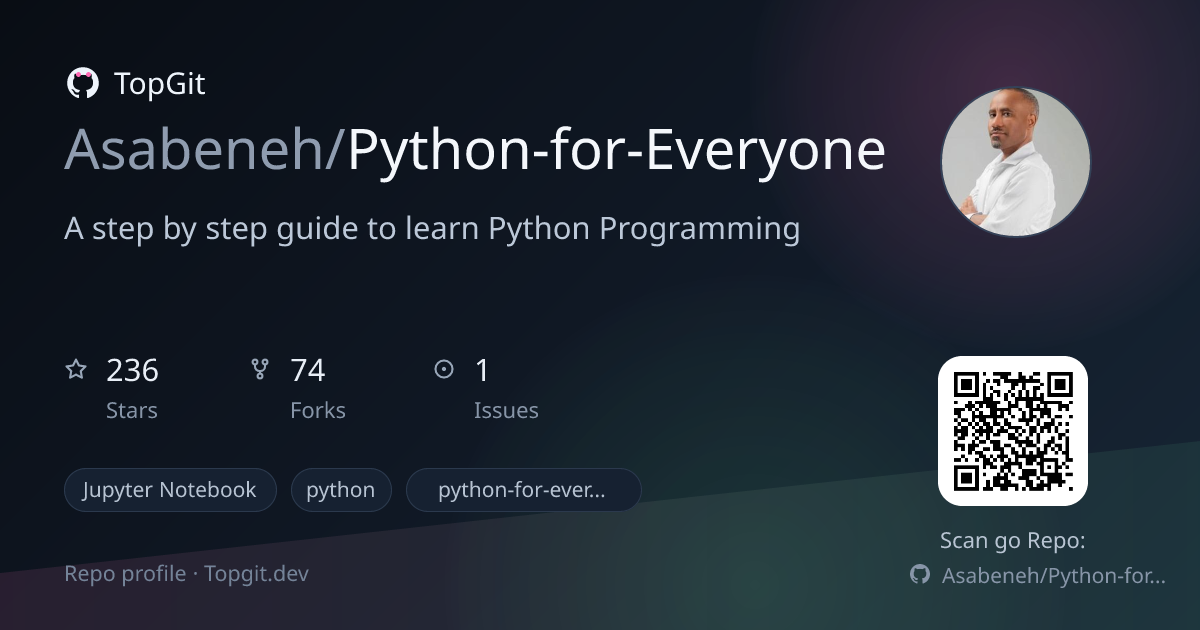Select the python-for-ever... topic tag
The image size is (1200, 630).
point(523,490)
